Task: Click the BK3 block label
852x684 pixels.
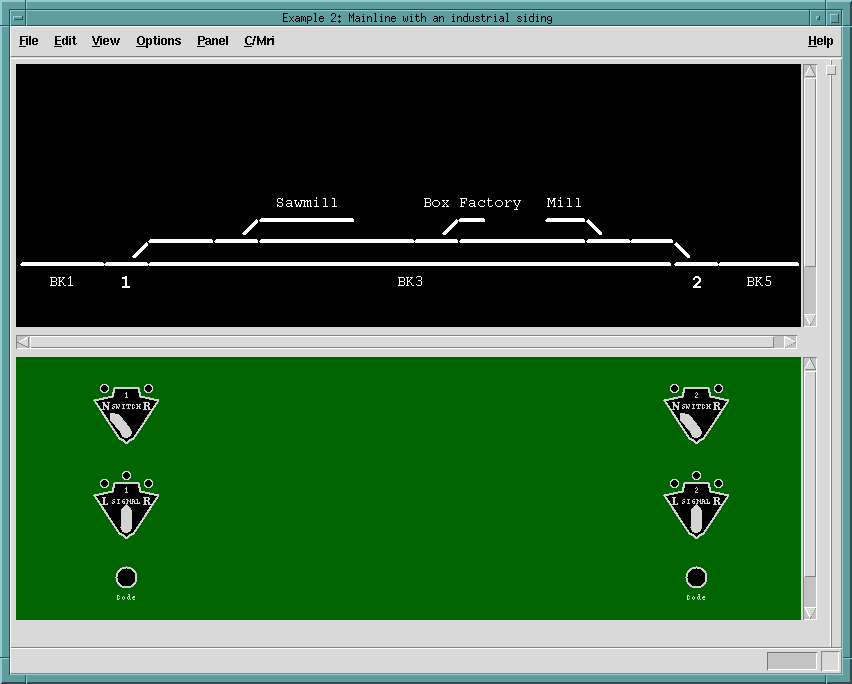Action: 410,281
